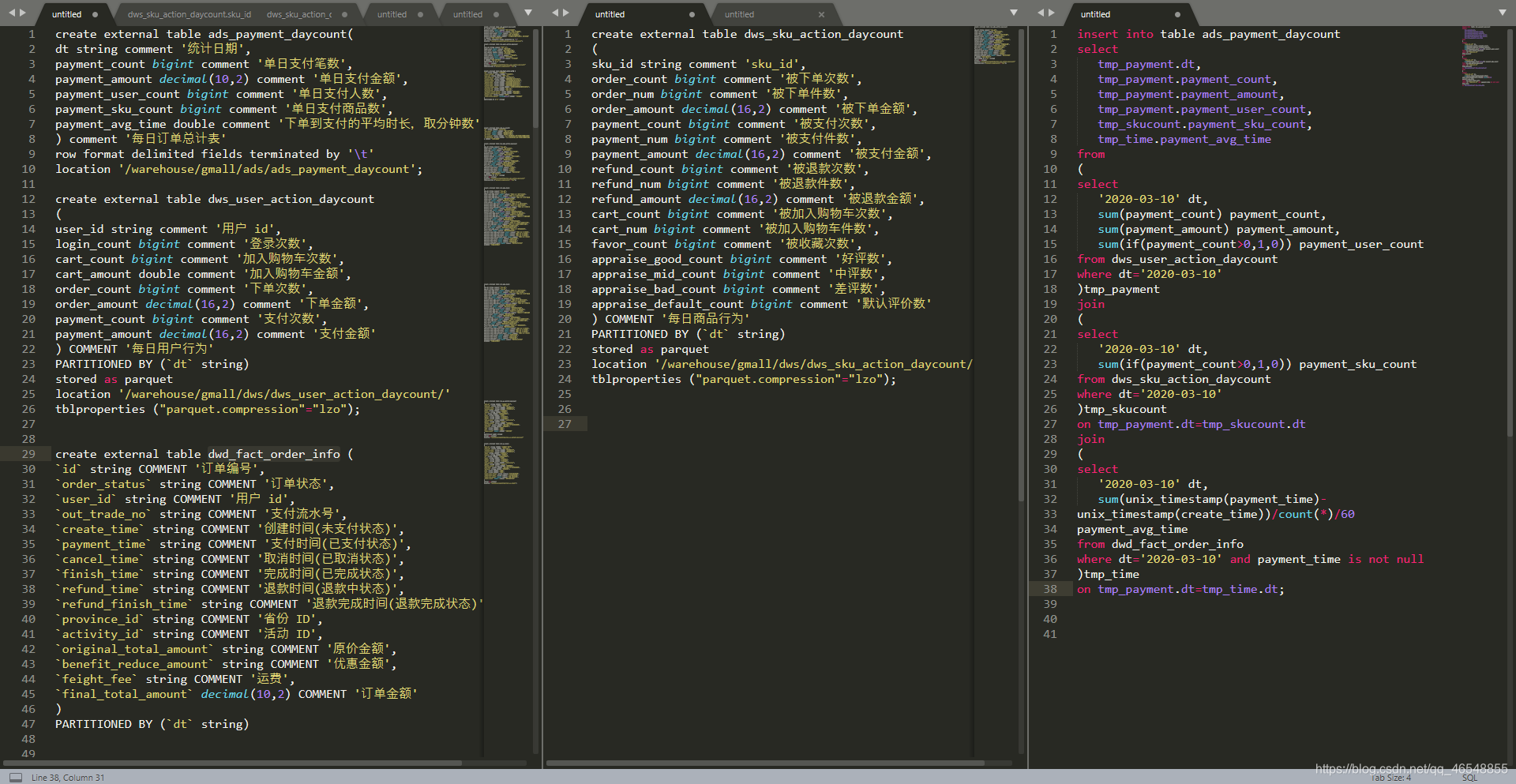Image resolution: width=1516 pixels, height=784 pixels.
Task: Click 'stored as parquet' in the middle pane
Action: pos(650,349)
